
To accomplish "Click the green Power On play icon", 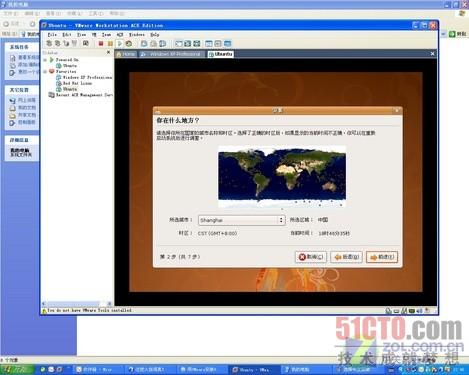I will (119, 44).
